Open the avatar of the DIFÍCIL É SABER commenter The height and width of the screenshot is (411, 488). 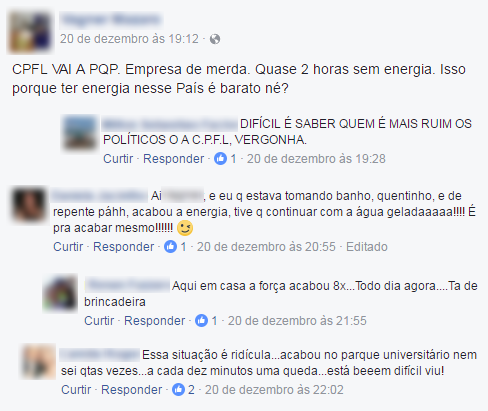click(80, 132)
